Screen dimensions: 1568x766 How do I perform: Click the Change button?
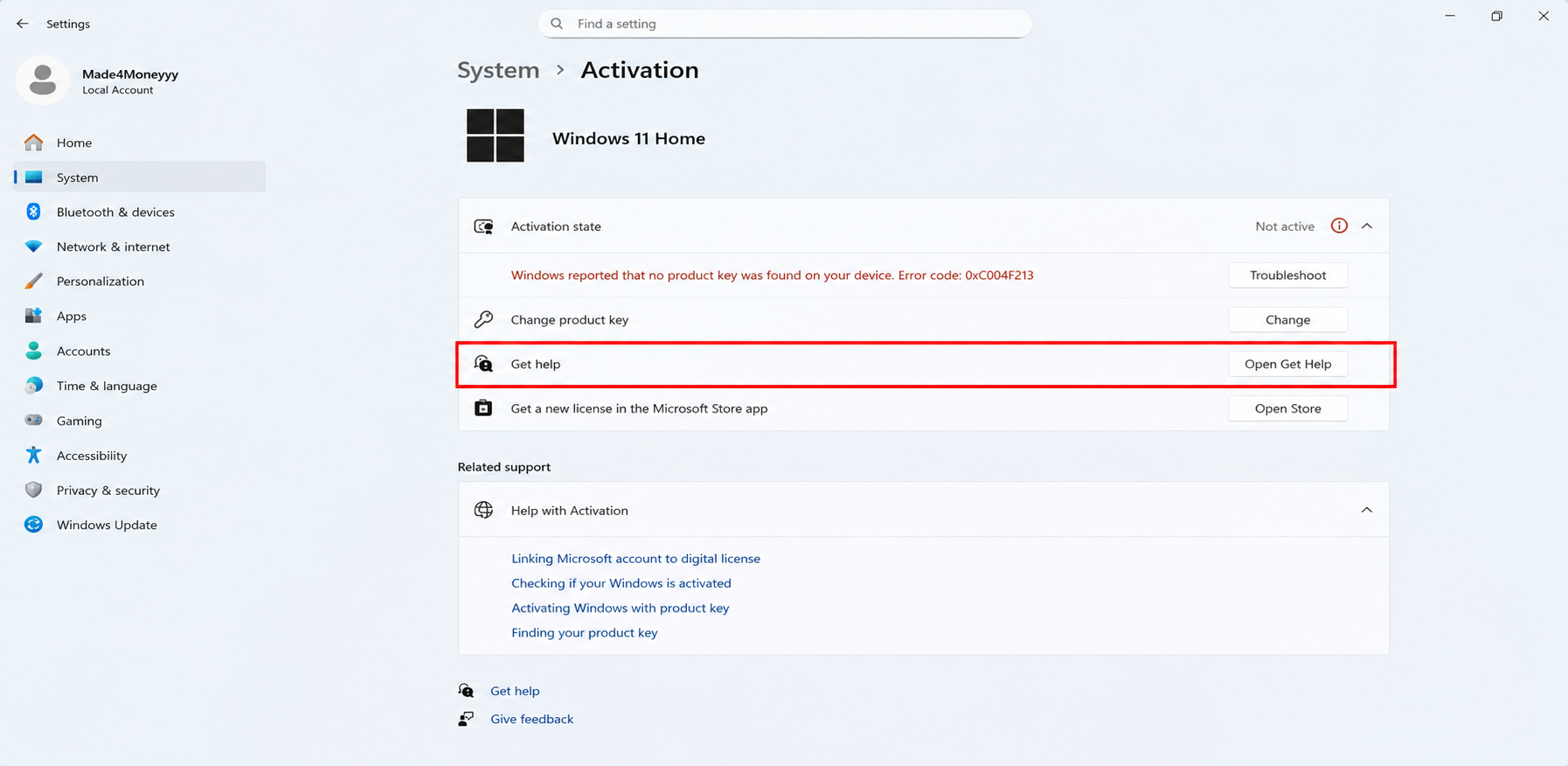click(1287, 319)
